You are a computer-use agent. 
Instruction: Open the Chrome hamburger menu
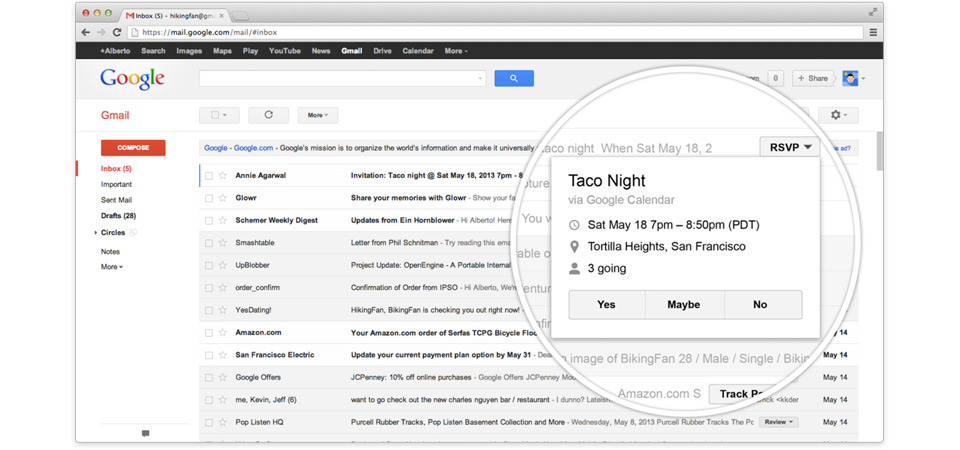(873, 32)
